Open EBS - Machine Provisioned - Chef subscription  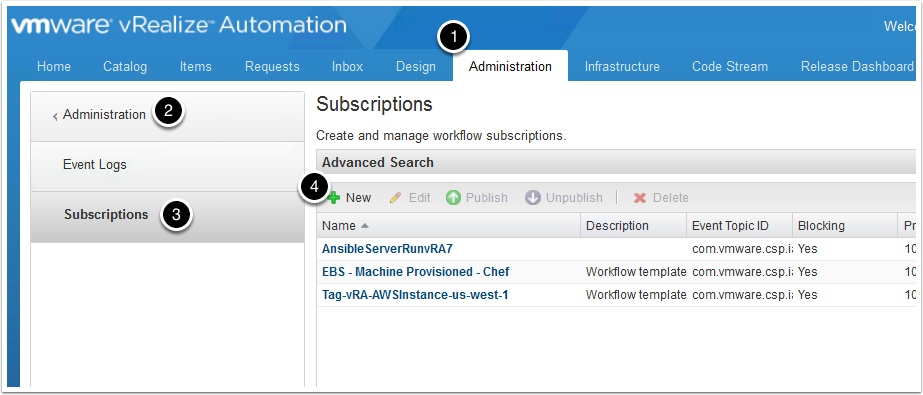coord(416,272)
